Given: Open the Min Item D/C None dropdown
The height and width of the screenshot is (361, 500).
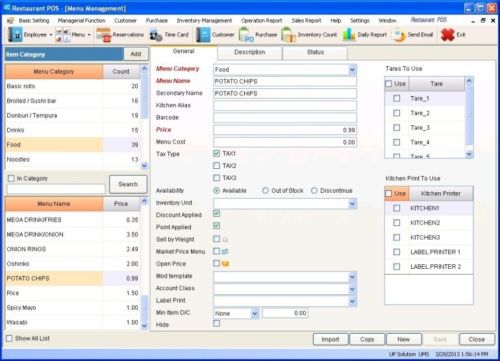Looking at the screenshot, I should point(255,313).
